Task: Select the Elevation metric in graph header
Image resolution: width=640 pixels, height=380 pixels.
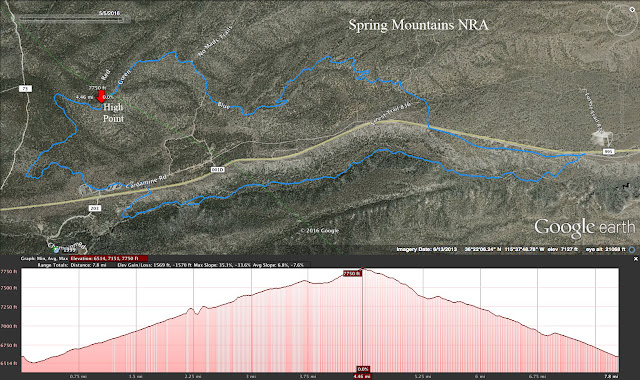Action: (x=108, y=258)
